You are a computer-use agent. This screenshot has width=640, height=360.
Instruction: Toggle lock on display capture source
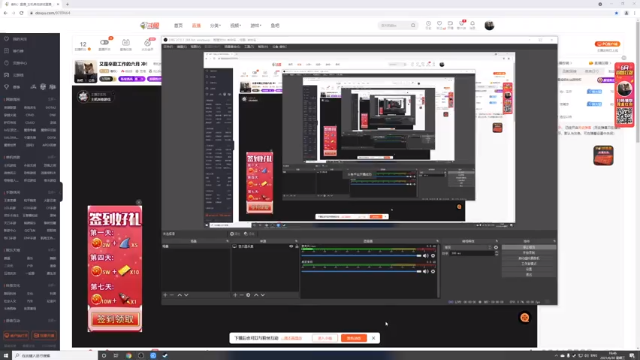(x=297, y=247)
